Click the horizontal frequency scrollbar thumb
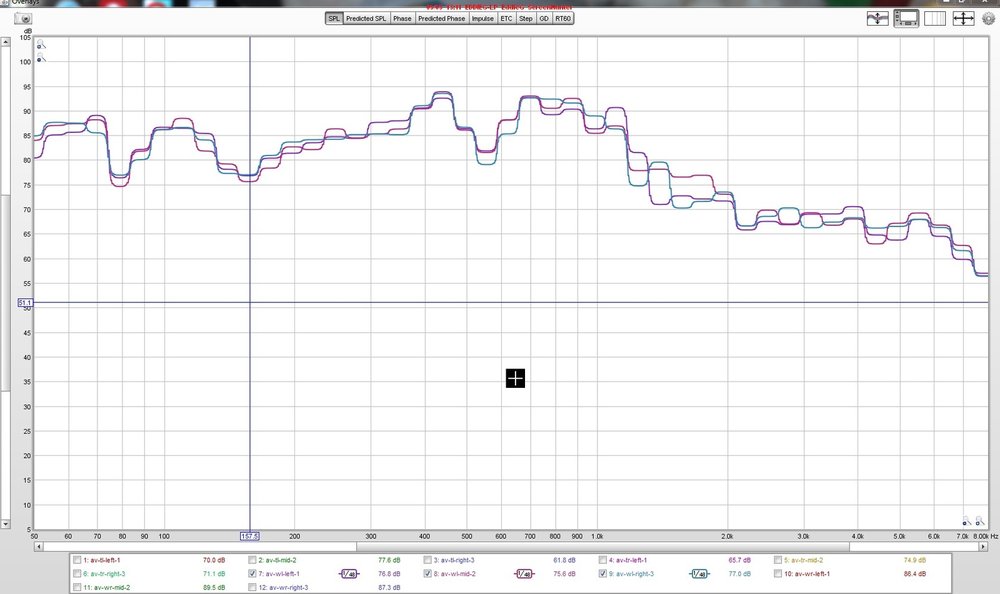The image size is (1000, 594). pyautogui.click(x=603, y=546)
